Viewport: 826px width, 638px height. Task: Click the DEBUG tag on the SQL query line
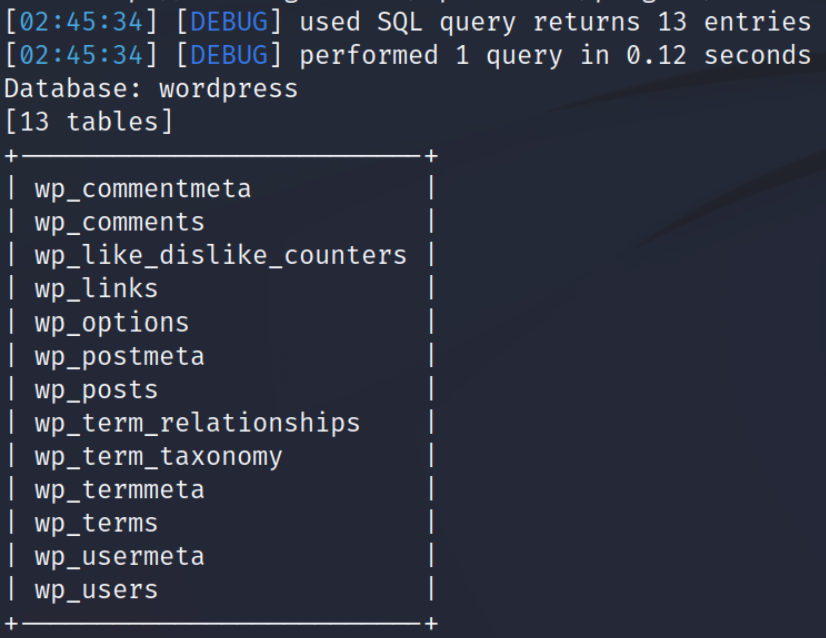229,23
